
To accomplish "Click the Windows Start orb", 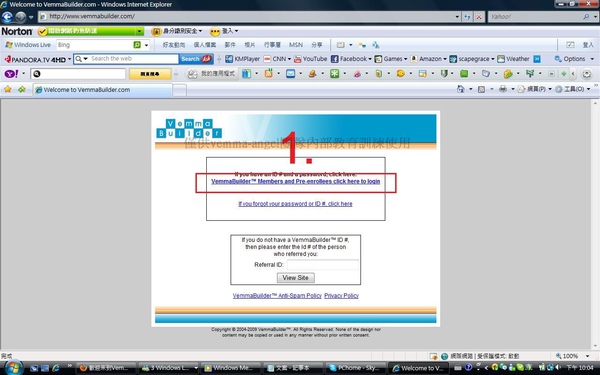I will coord(13,367).
